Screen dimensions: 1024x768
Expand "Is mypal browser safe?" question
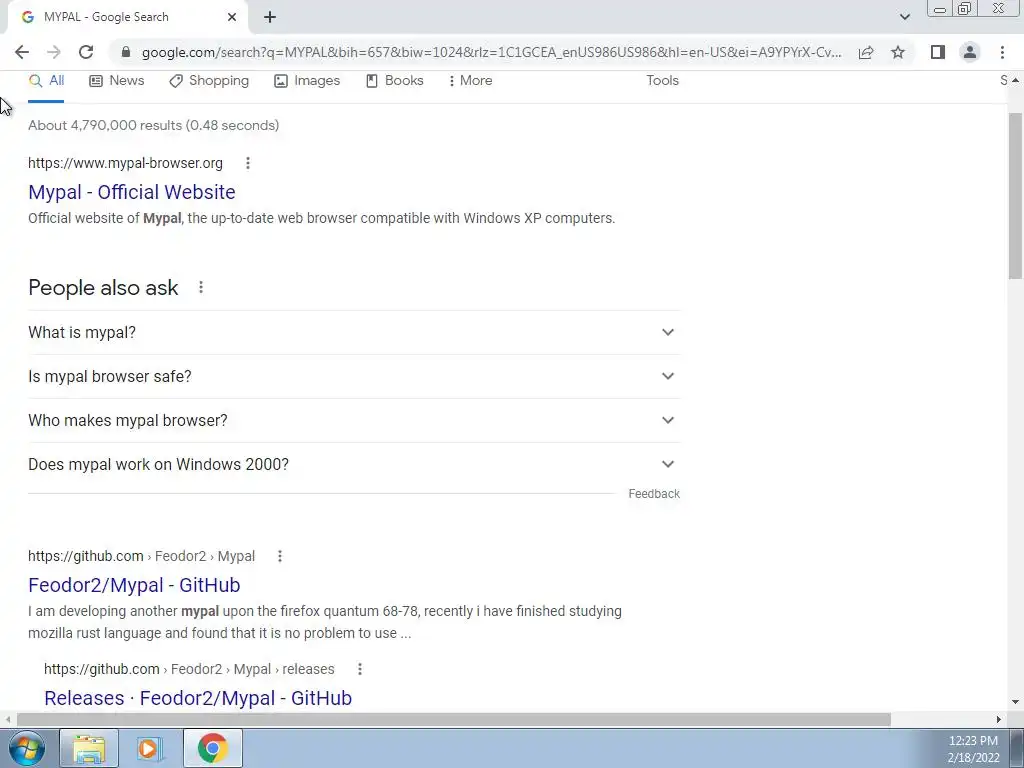[354, 377]
